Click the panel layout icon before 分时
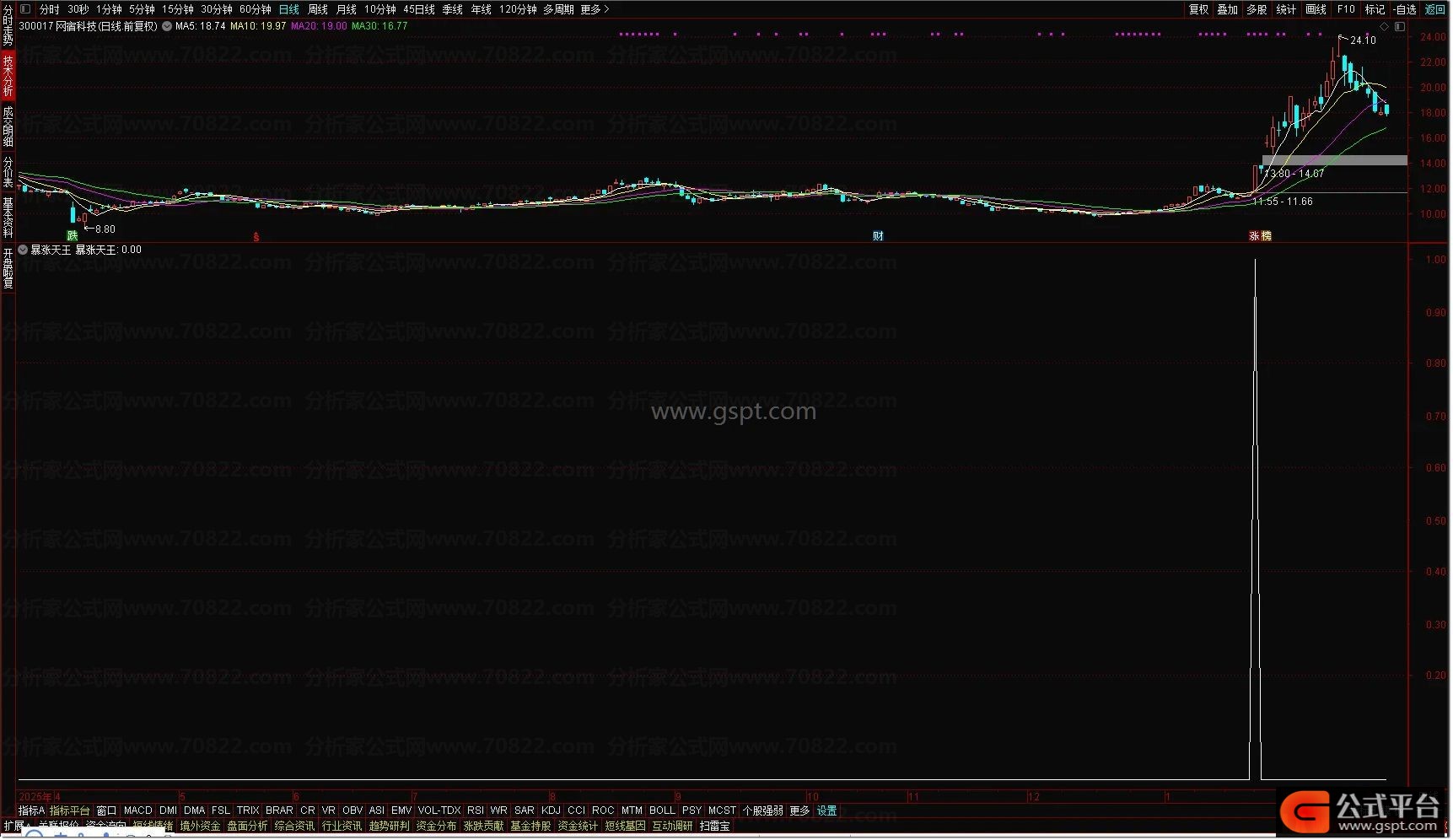The height and width of the screenshot is (840, 1453). point(24,9)
